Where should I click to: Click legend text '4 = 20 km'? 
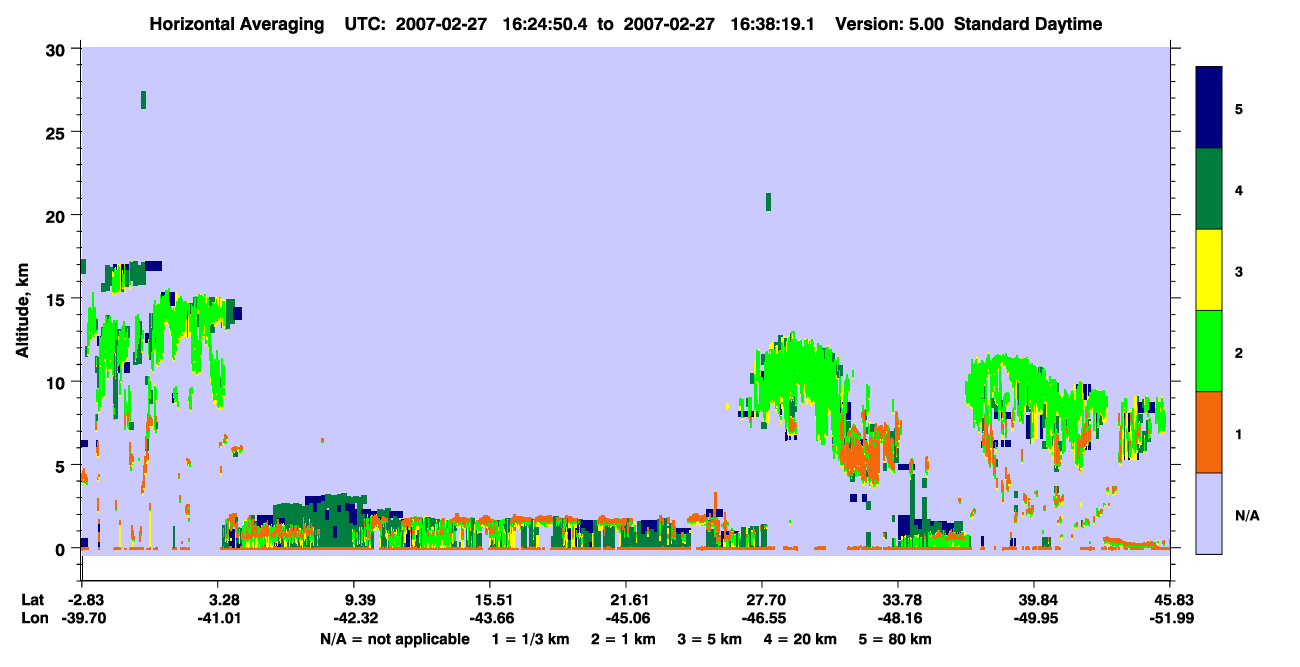(802, 639)
